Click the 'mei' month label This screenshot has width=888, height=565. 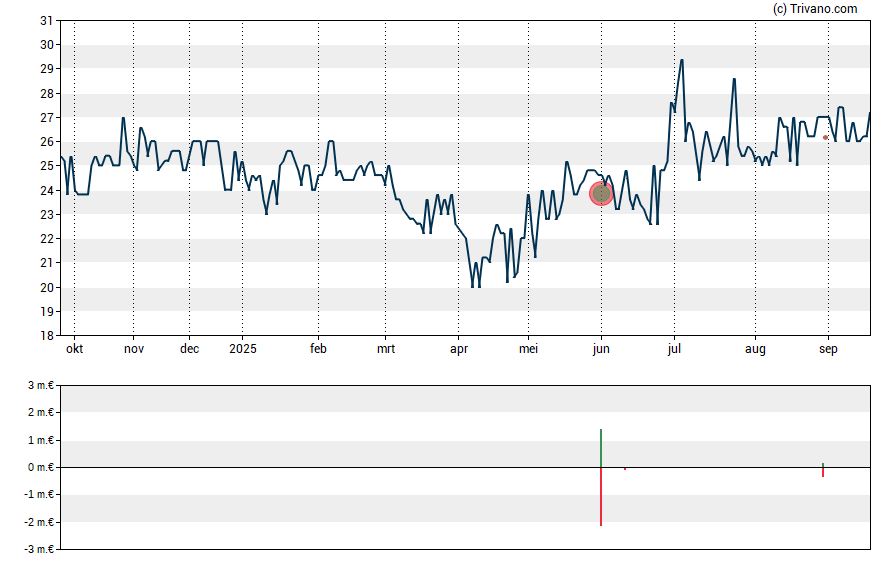pos(528,349)
